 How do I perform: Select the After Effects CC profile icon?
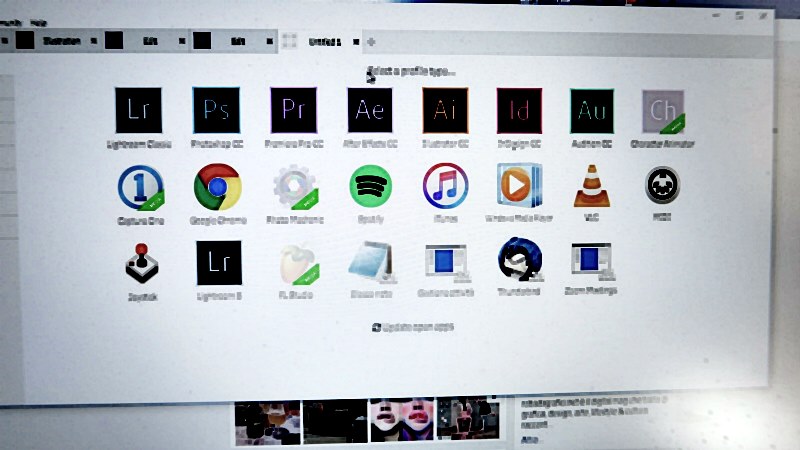tap(370, 110)
